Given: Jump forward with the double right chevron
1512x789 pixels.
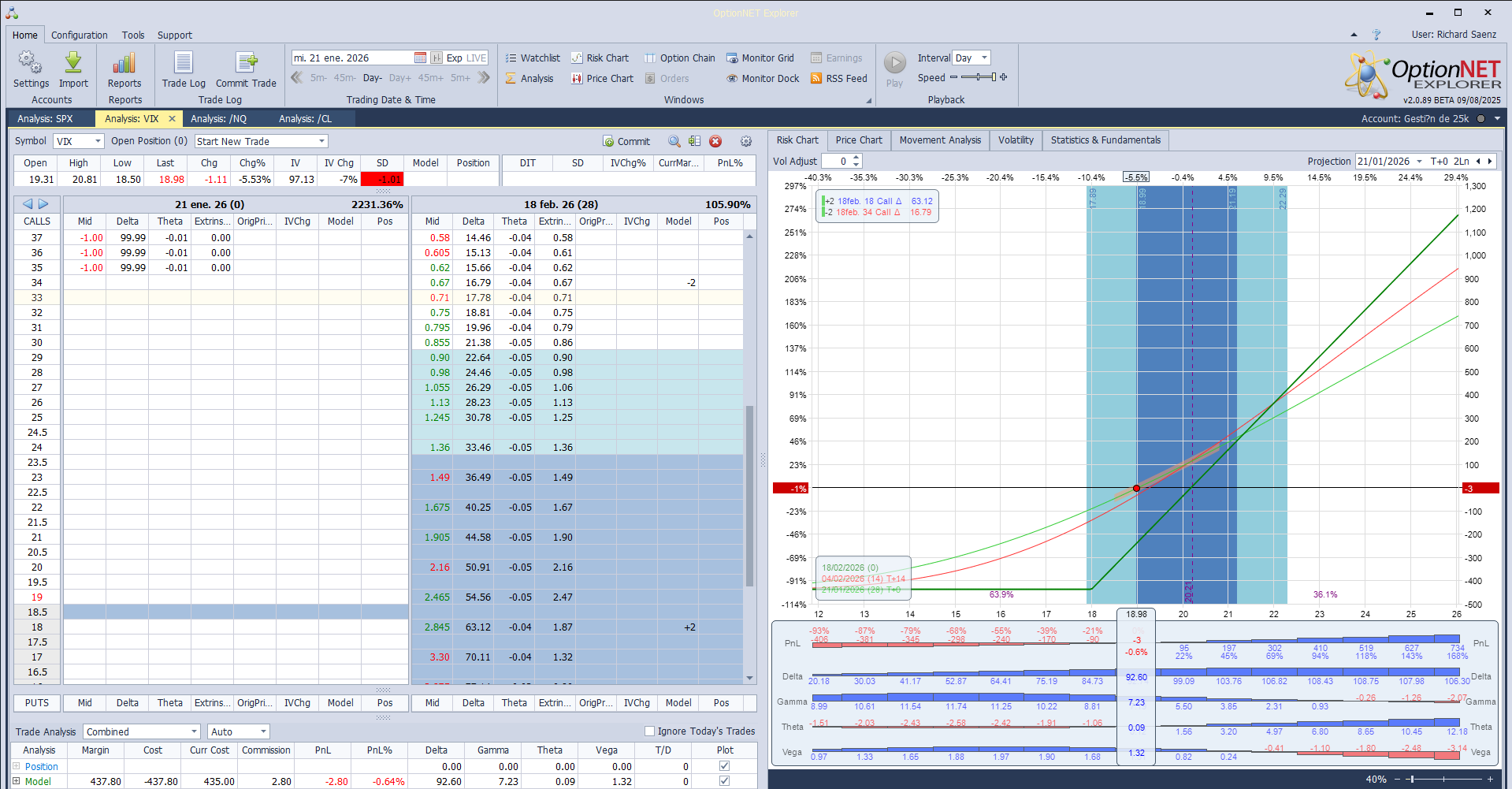Looking at the screenshot, I should 484,77.
